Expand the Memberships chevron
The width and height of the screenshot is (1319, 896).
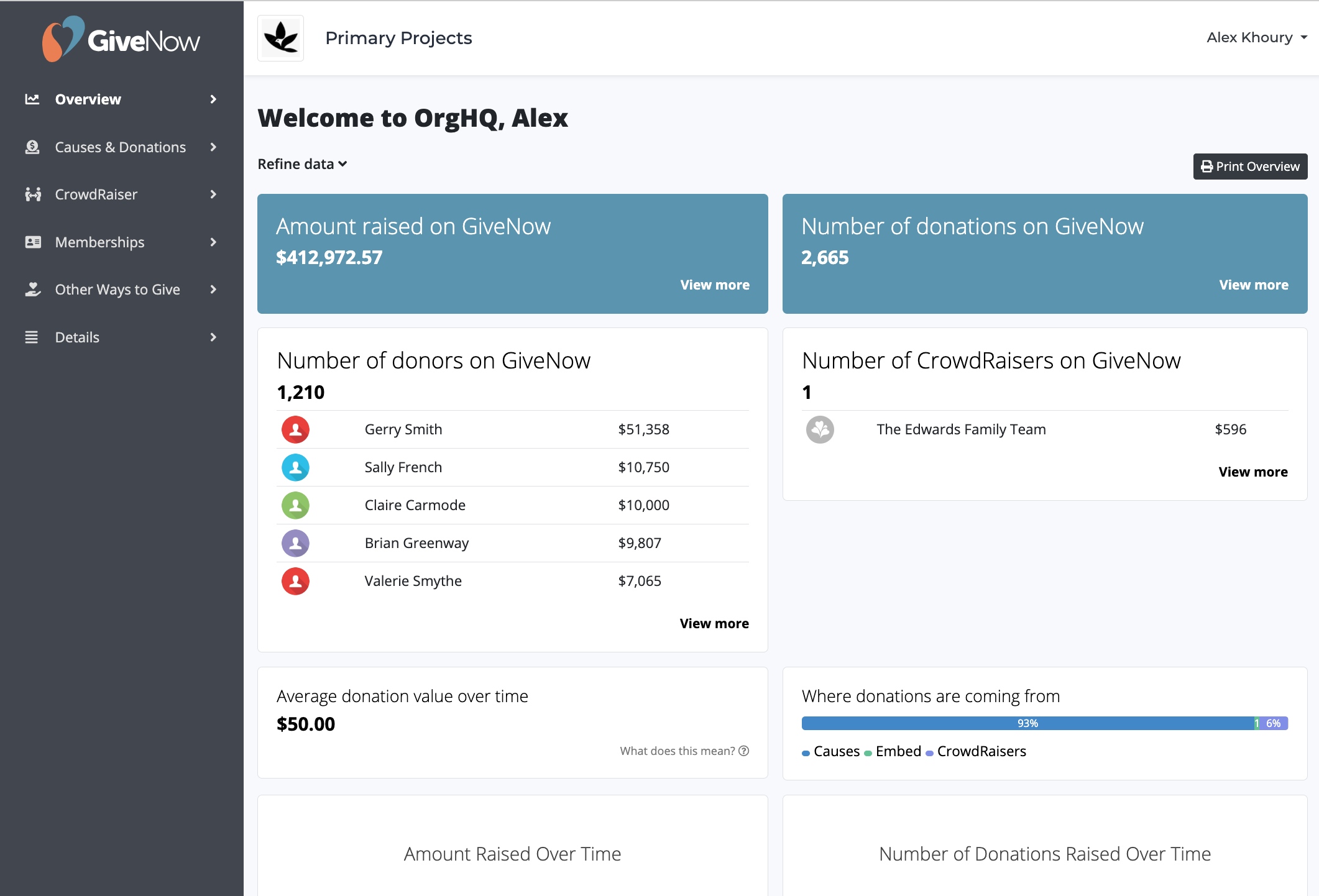pos(213,242)
